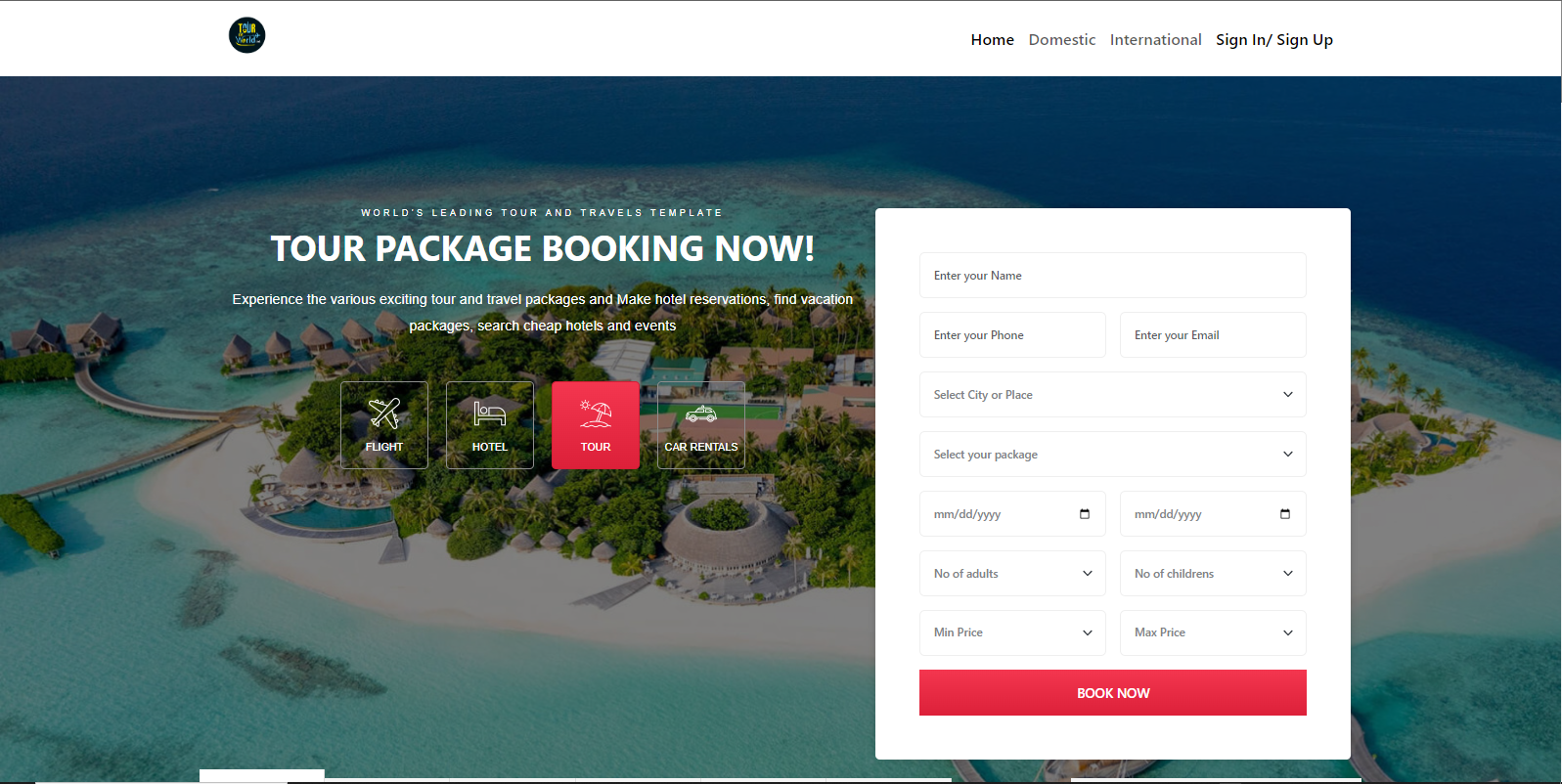Expand the No of adults dropdown

pyautogui.click(x=1012, y=574)
